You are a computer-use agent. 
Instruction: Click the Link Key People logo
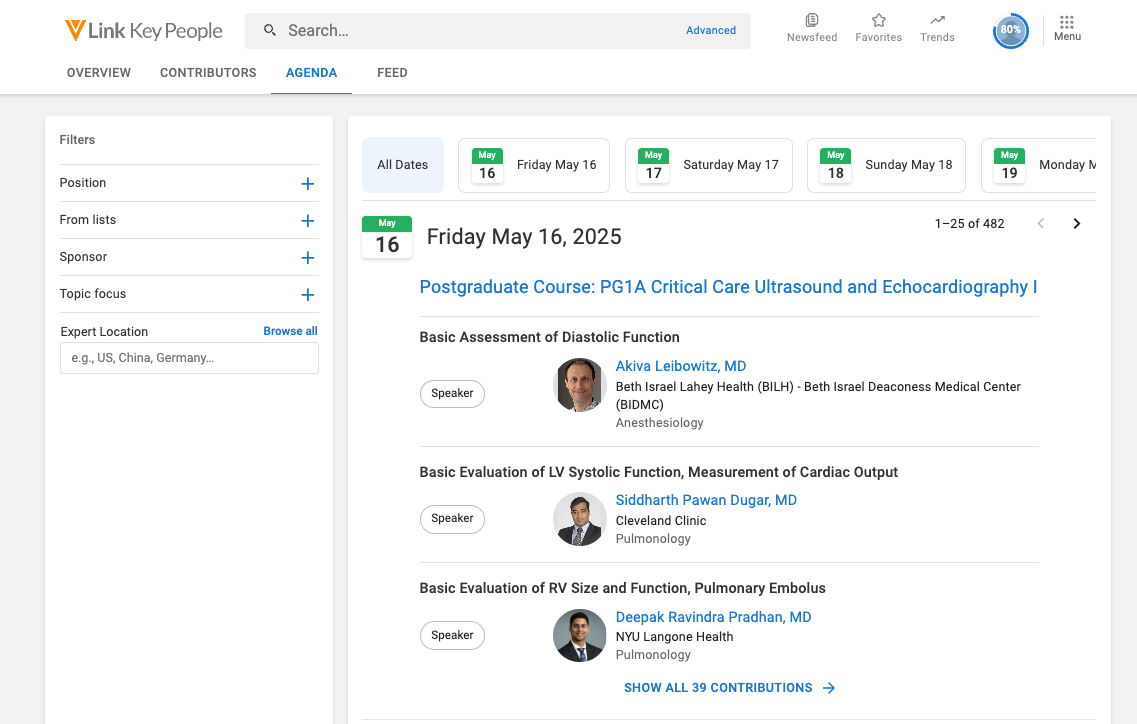(144, 31)
